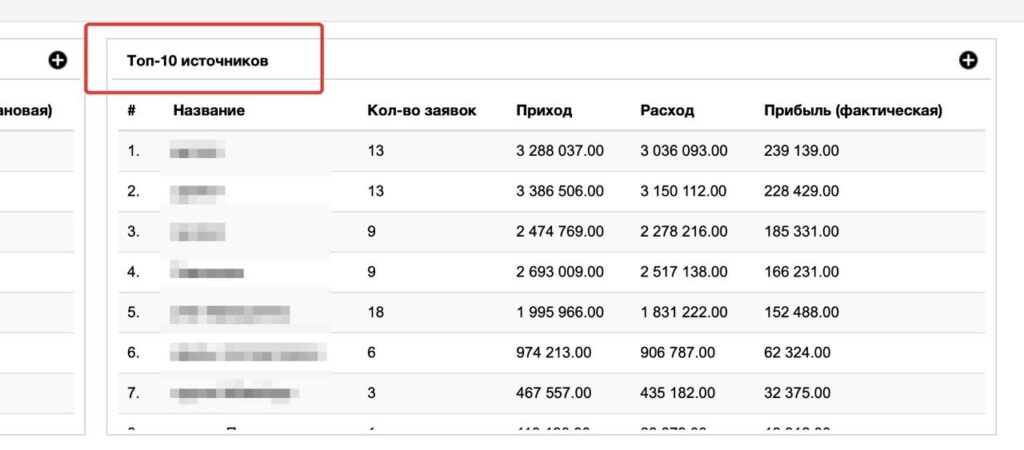Open the blurred source name in row 4
This screenshot has width=1024, height=450.
[207, 272]
